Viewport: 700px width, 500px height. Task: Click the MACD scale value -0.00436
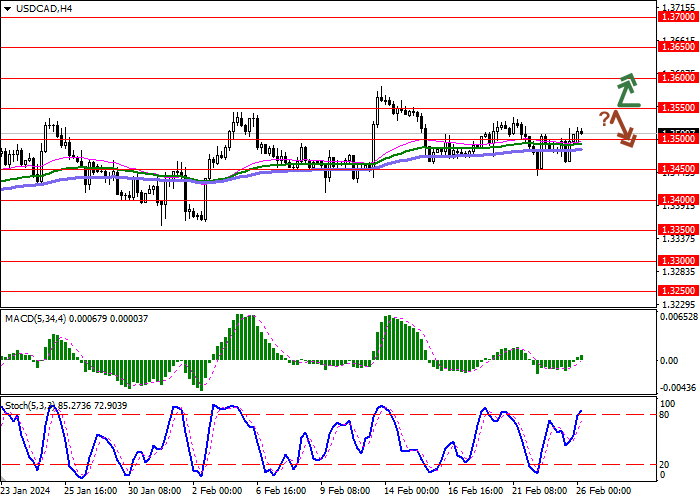(x=679, y=388)
